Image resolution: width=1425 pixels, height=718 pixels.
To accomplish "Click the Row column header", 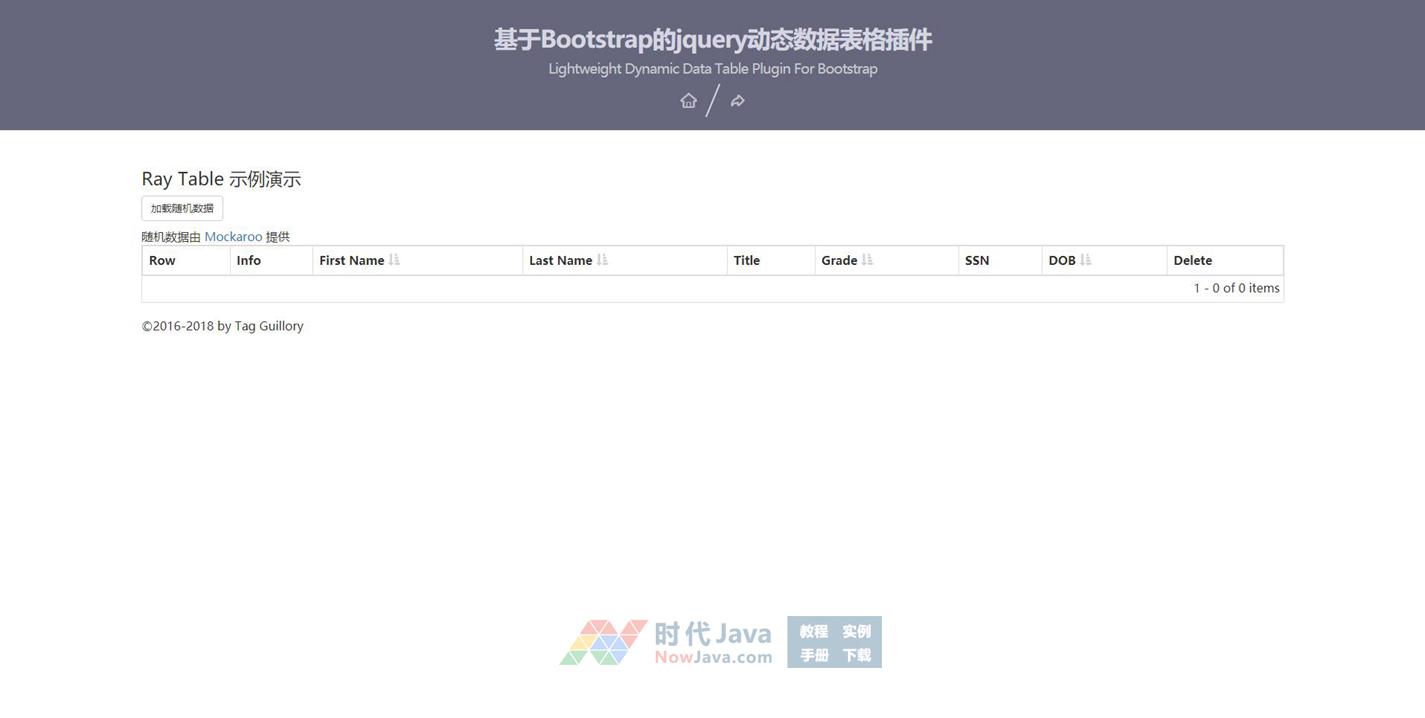I will click(x=162, y=260).
